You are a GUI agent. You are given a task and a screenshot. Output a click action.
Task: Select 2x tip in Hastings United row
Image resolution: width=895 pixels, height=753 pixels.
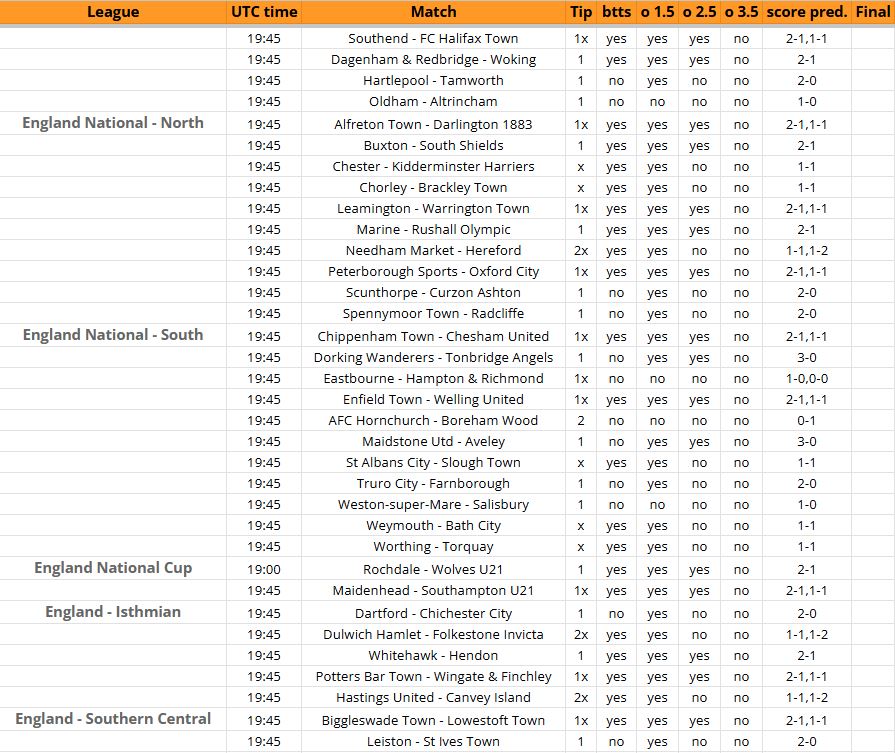tap(581, 698)
